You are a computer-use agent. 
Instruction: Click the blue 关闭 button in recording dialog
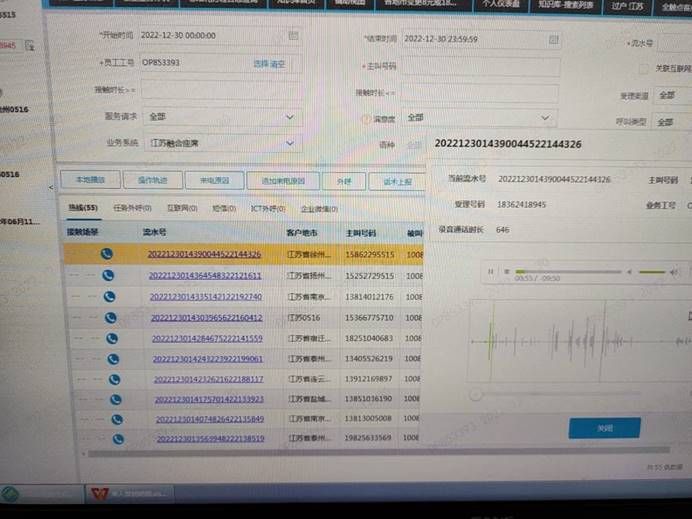(604, 427)
